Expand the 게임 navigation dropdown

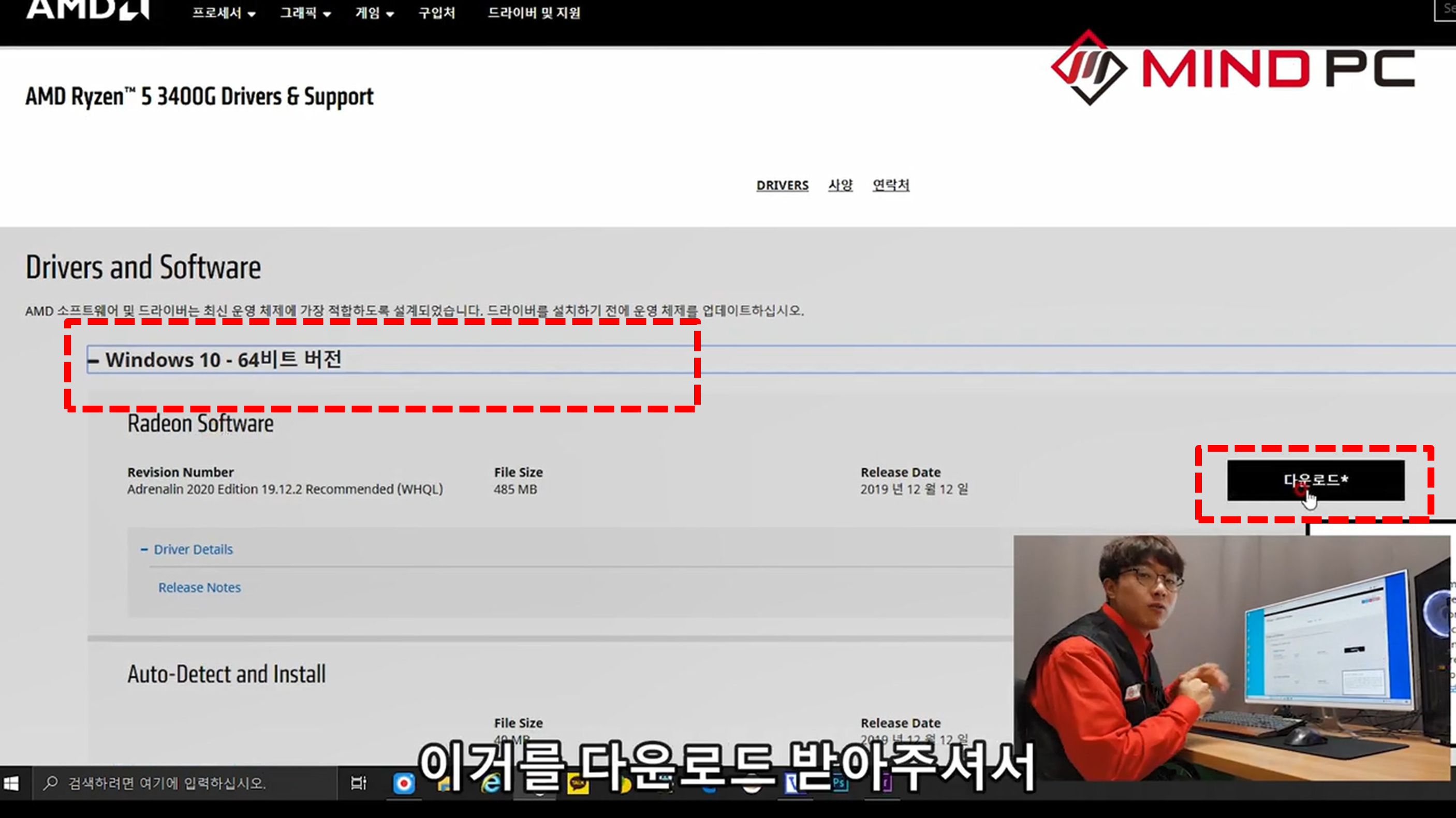374,13
